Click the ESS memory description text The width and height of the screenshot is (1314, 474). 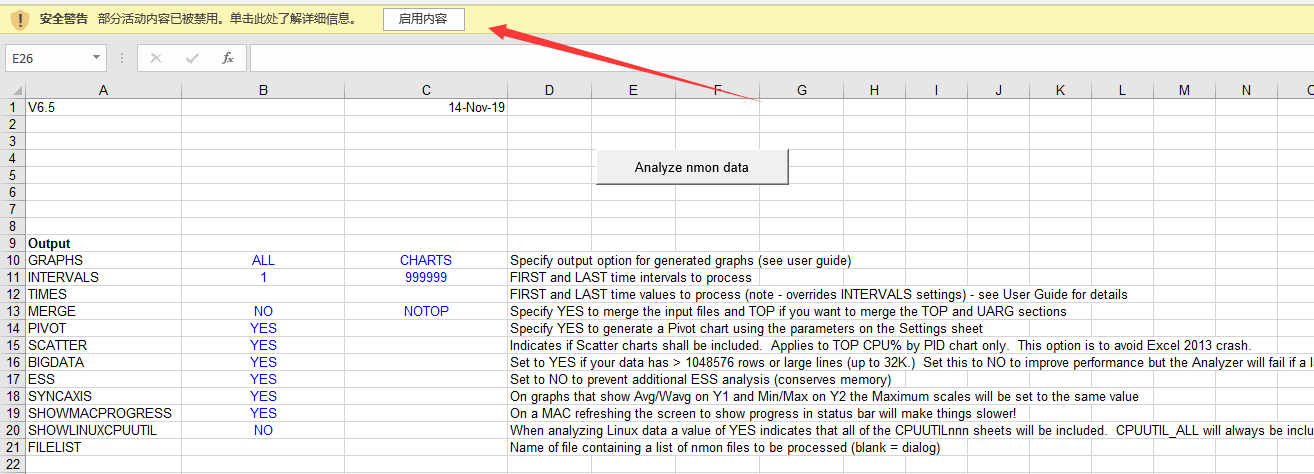coord(700,379)
